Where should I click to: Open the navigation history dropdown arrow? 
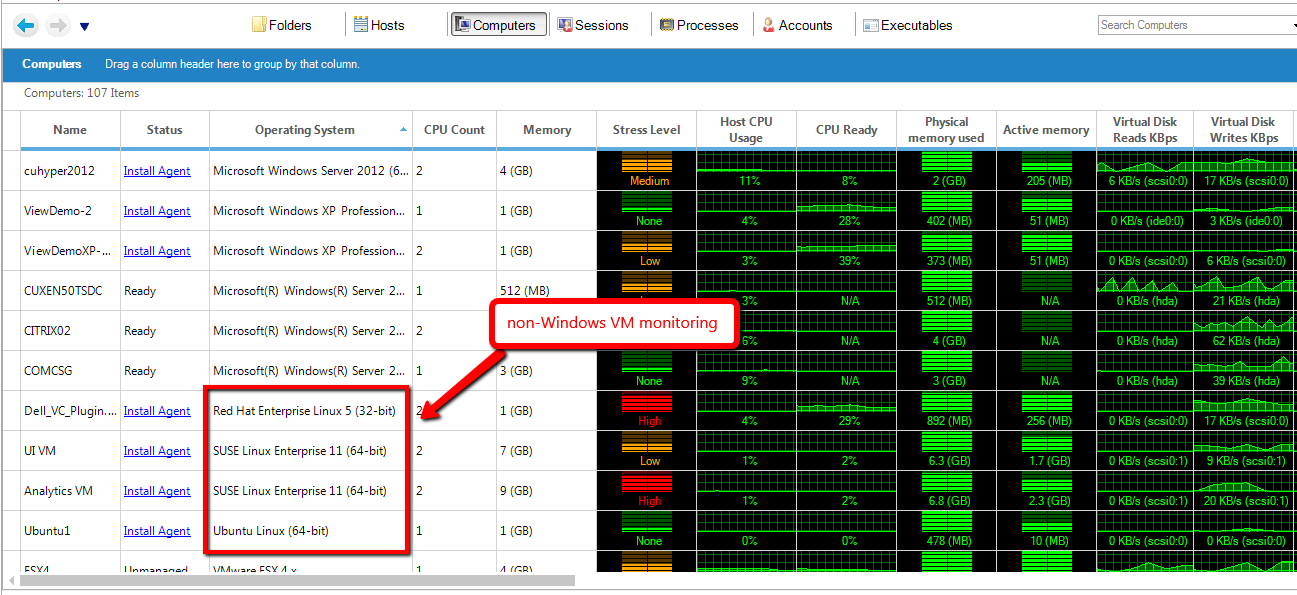84,27
